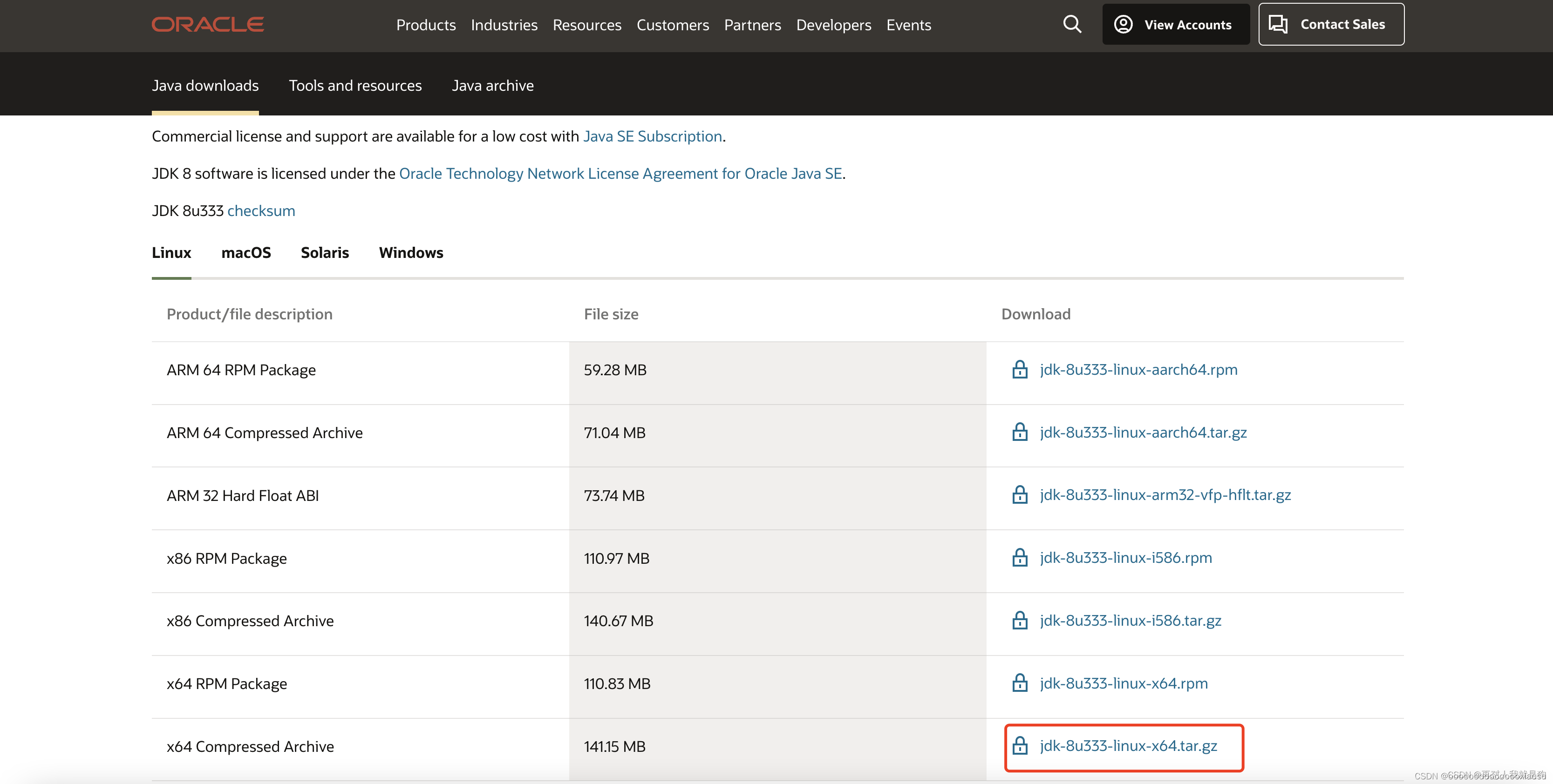Screen dimensions: 1553x784
Task: Click lock icon beside jdk-8u333-linux-x64.tar.gz
Action: (x=1020, y=745)
